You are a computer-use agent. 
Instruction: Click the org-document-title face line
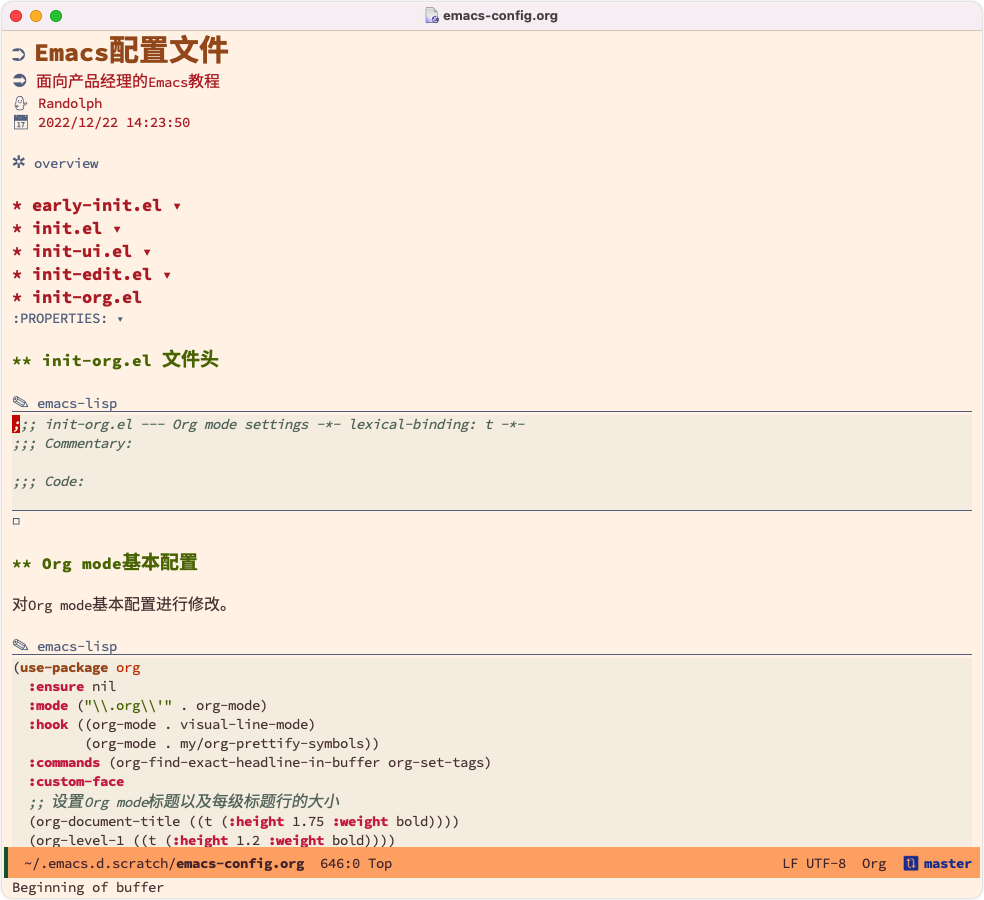pos(244,822)
